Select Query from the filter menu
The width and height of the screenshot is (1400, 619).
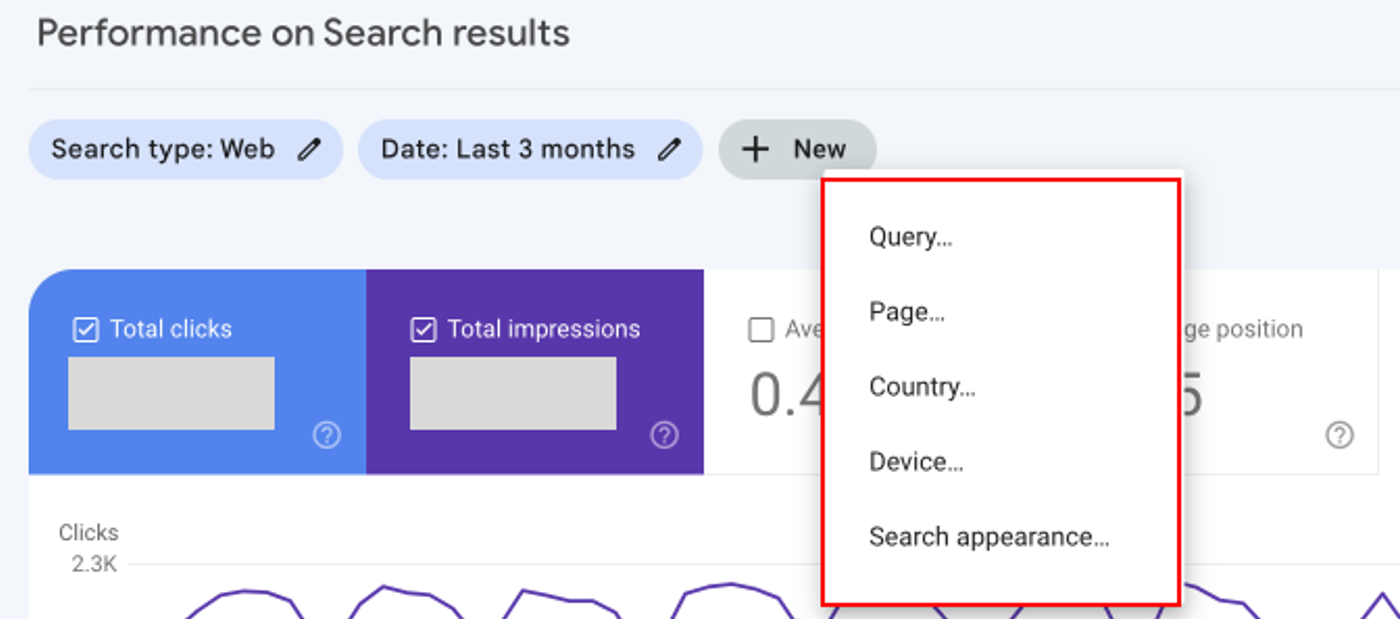click(911, 236)
